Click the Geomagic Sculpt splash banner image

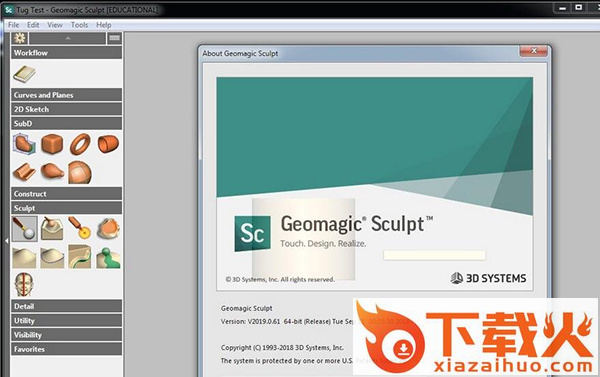coord(375,184)
